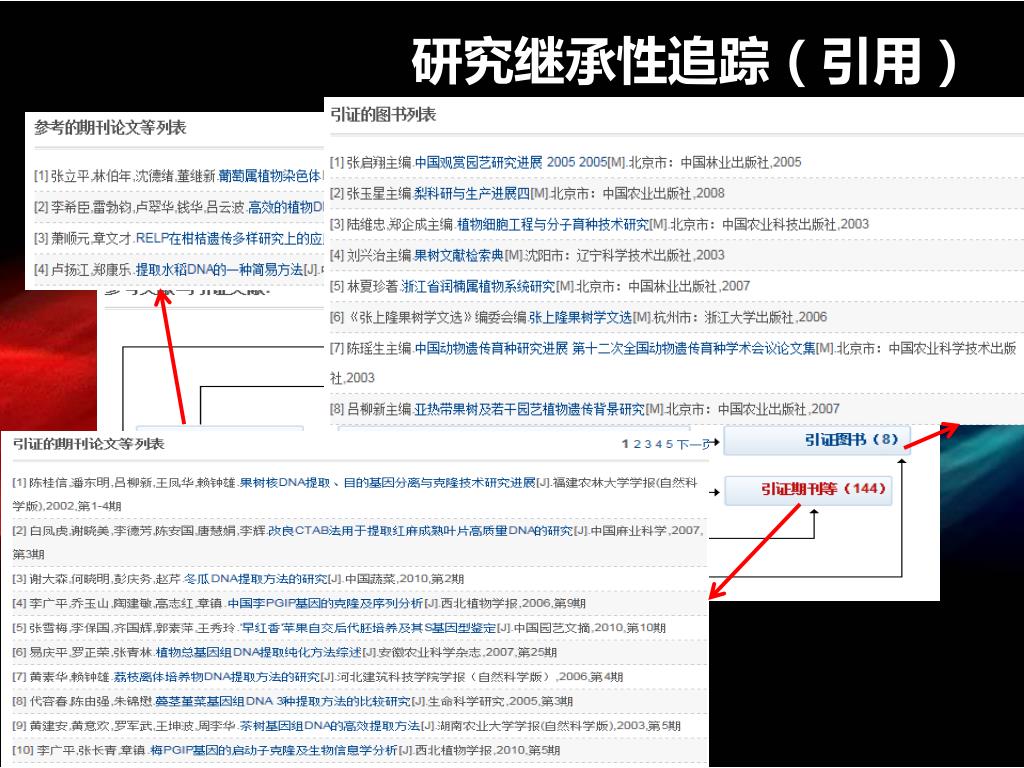Click source 生命科学研究,2005,第3期
Viewport: 1024px width, 768px height.
(500, 701)
